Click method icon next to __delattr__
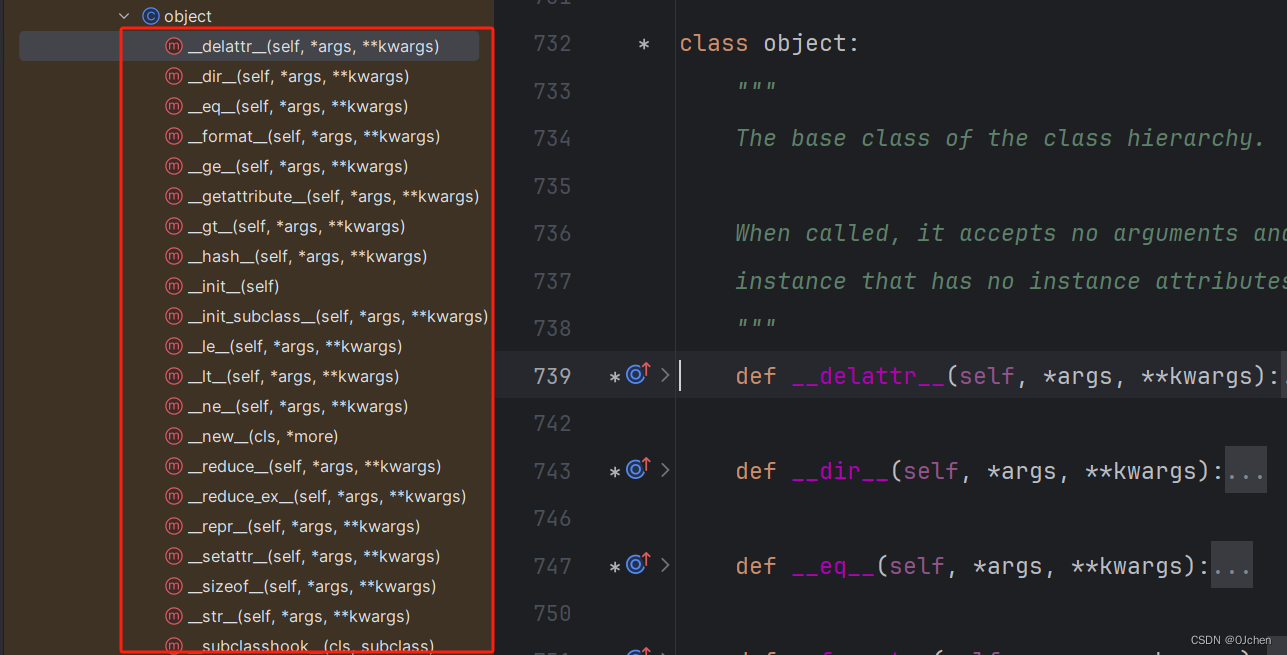 coord(173,46)
